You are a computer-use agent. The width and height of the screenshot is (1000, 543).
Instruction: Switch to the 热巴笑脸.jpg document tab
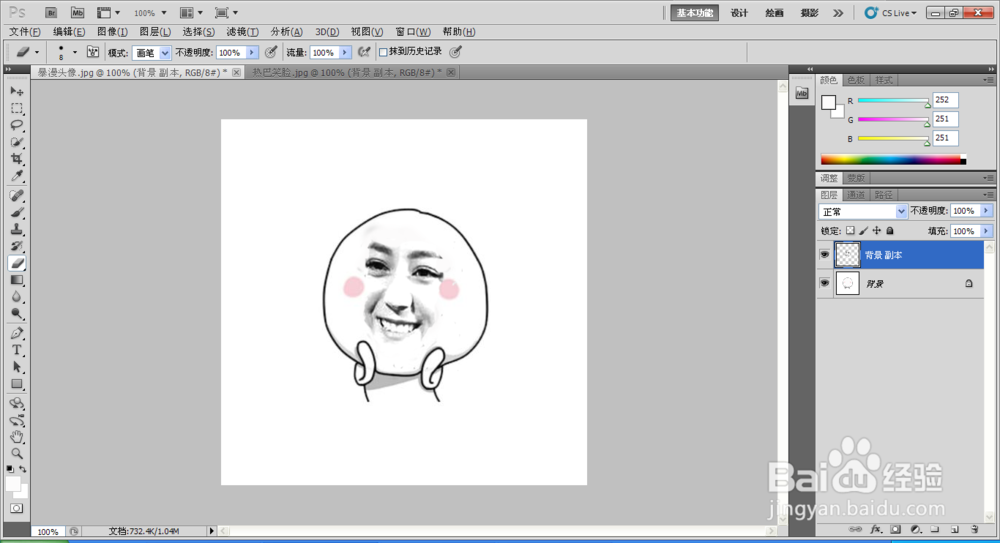pyautogui.click(x=343, y=73)
